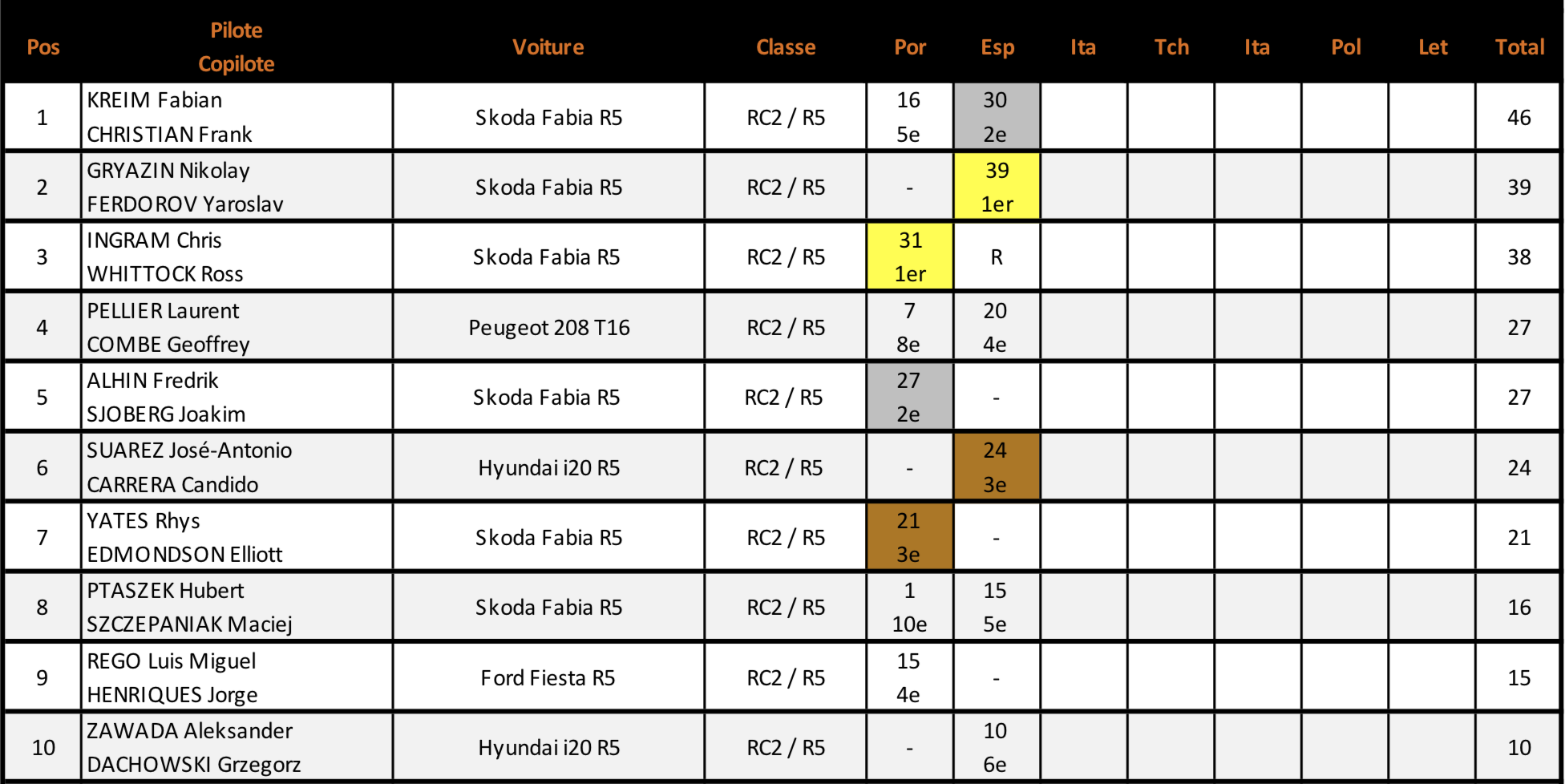
Task: Select the bronze 21 3e cell
Action: pos(910,537)
